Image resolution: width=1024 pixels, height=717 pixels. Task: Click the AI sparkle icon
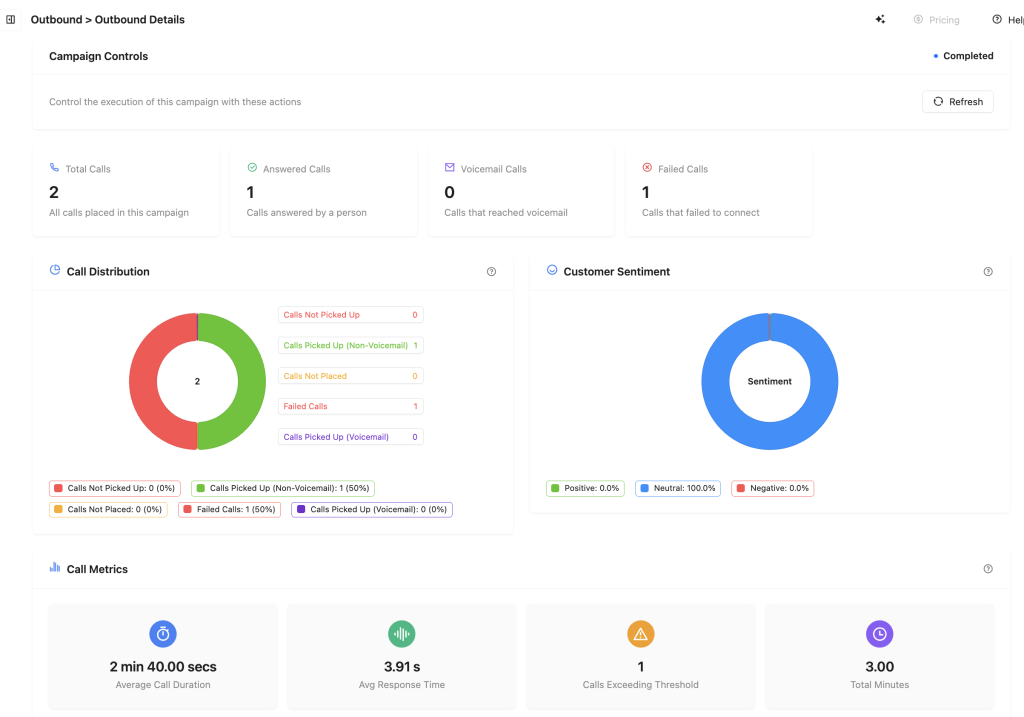coord(880,20)
